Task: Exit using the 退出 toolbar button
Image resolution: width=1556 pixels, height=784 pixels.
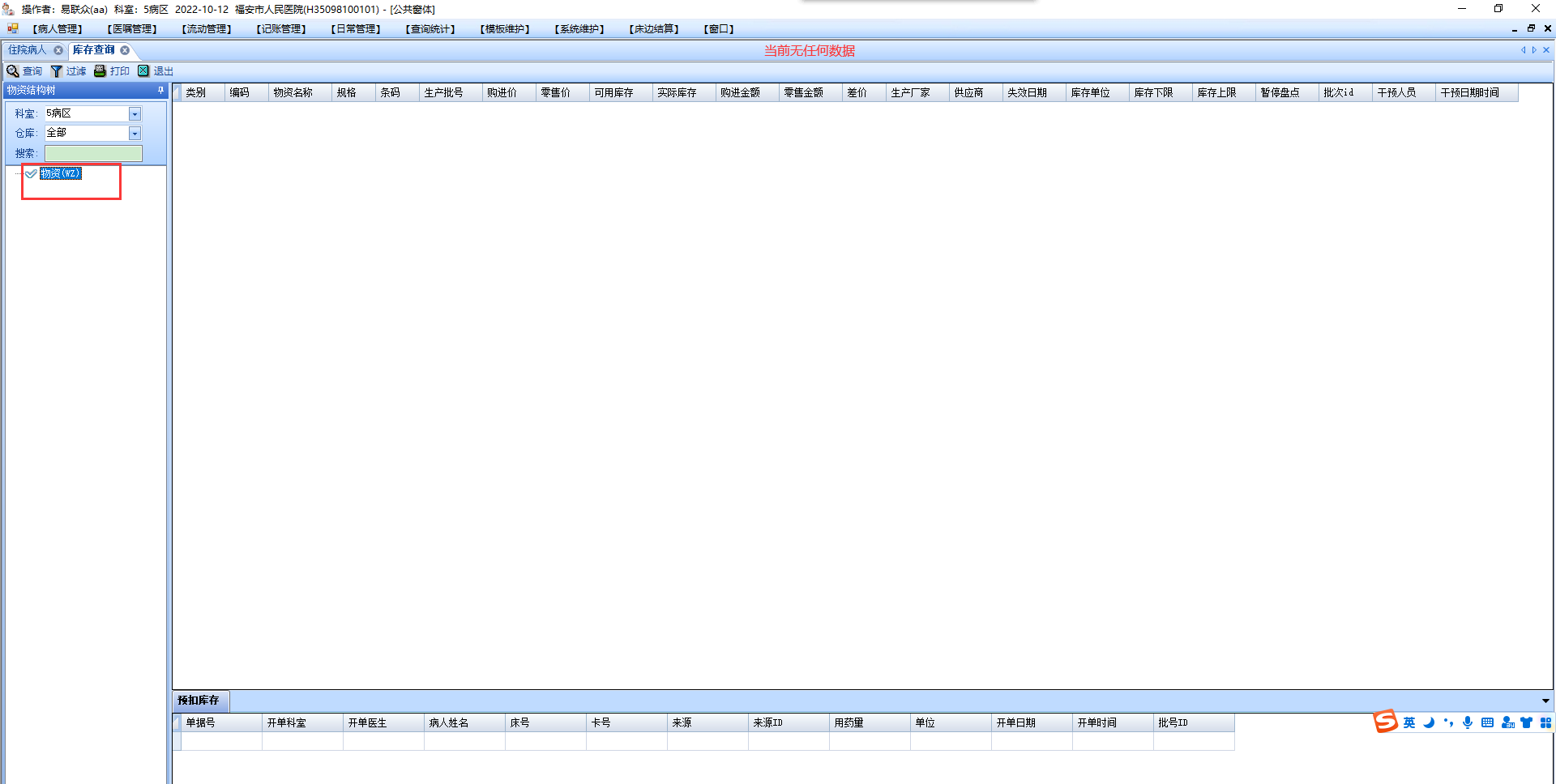Action: click(x=156, y=71)
